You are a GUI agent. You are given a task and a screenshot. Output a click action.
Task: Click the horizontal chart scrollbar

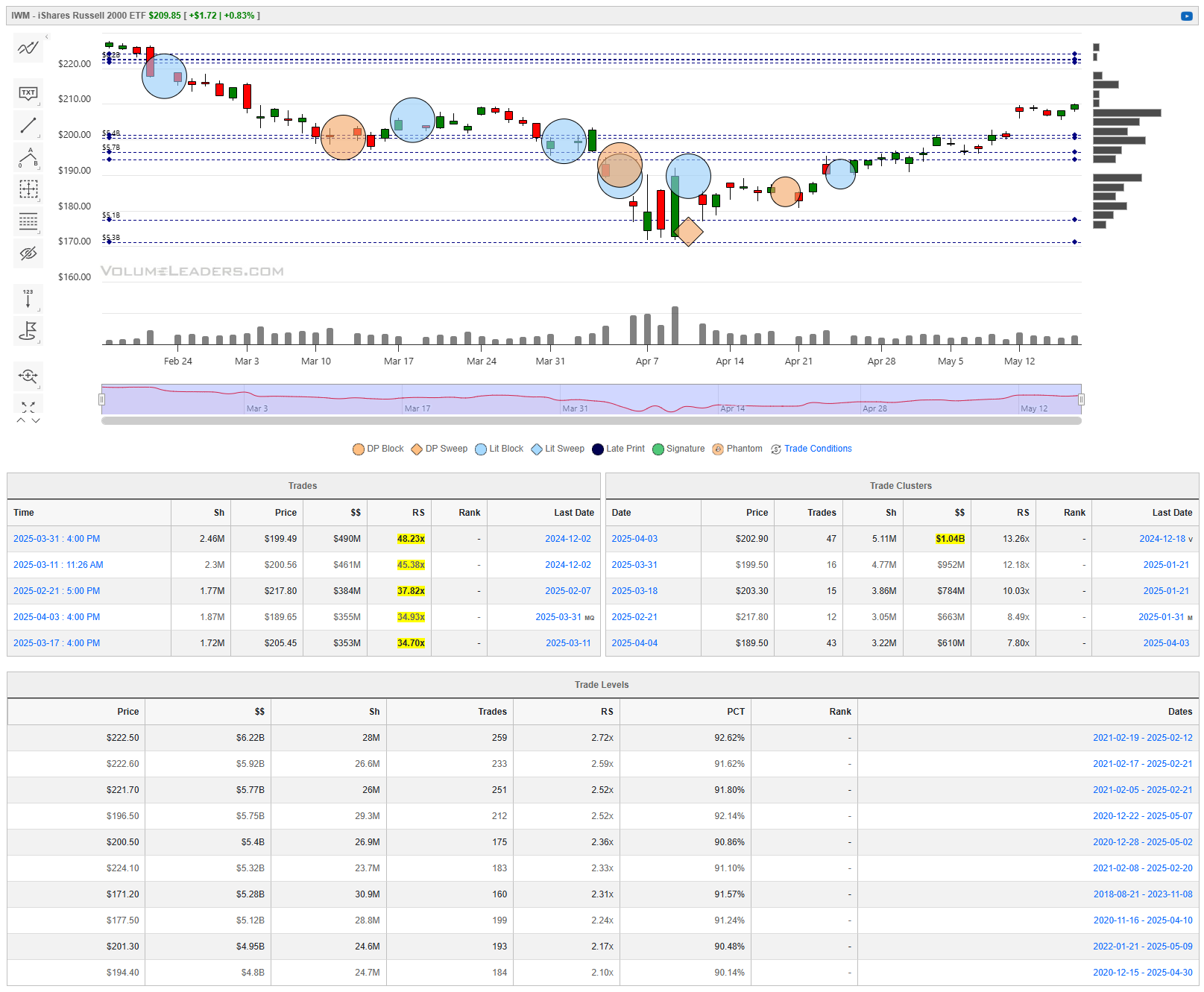coord(591,420)
